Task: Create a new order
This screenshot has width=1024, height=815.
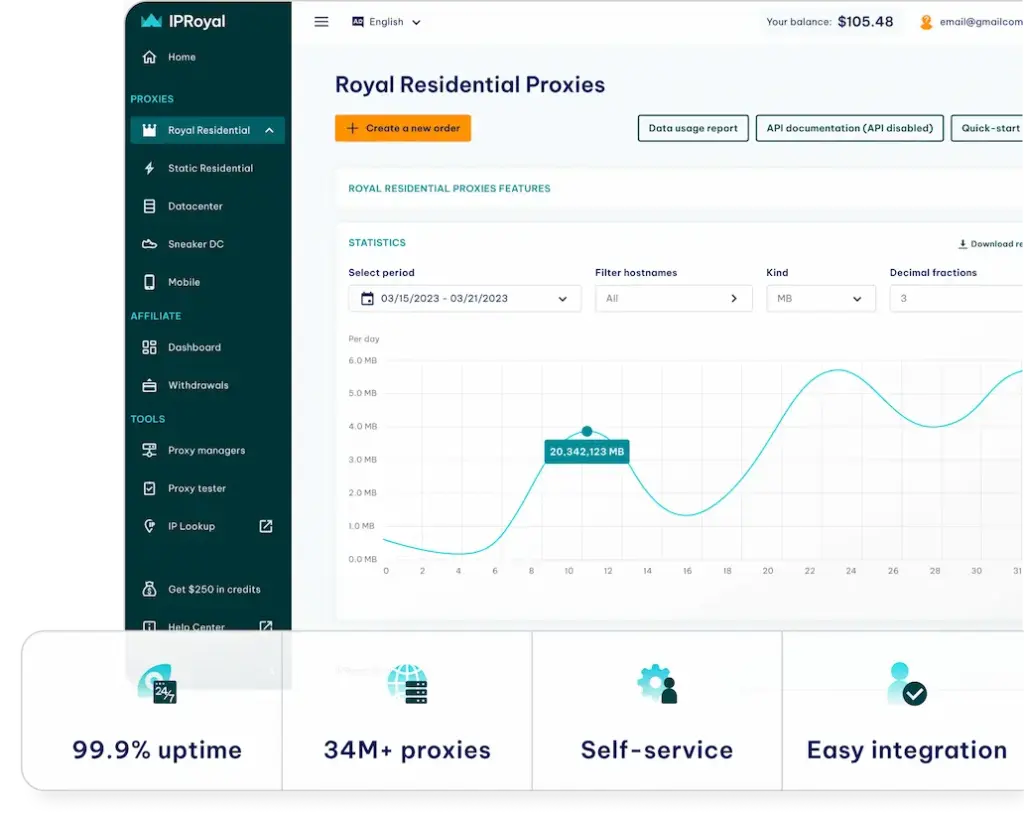Action: tap(403, 128)
